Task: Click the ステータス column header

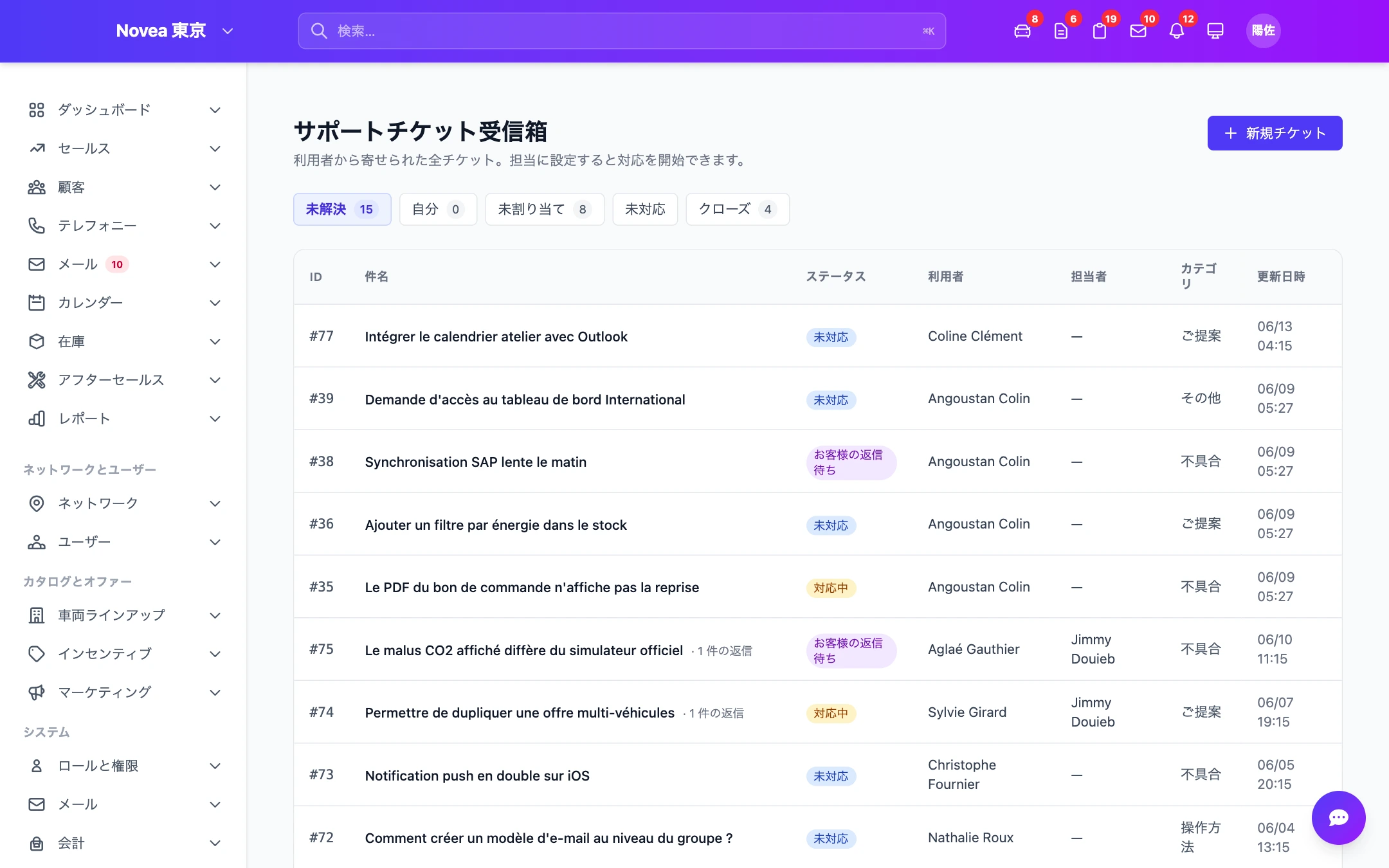Action: click(835, 276)
